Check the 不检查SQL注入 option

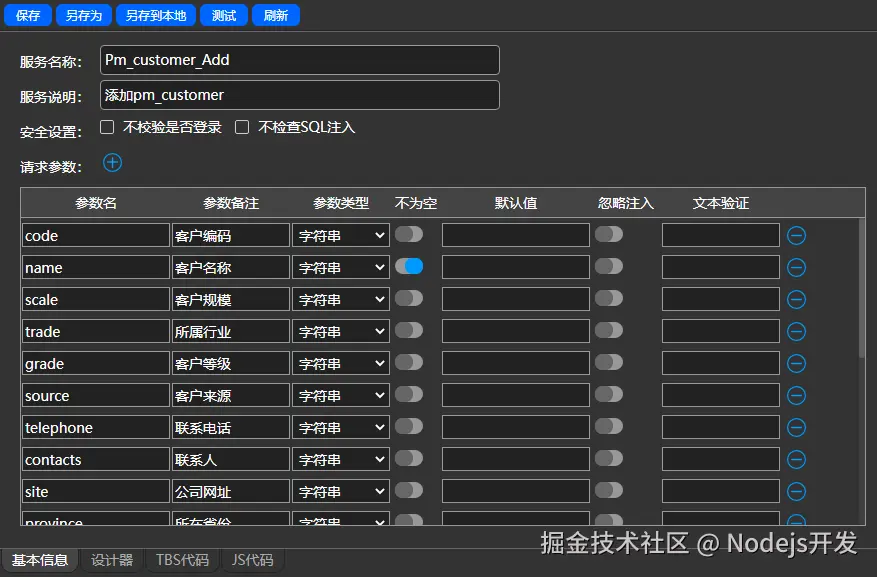[241, 127]
